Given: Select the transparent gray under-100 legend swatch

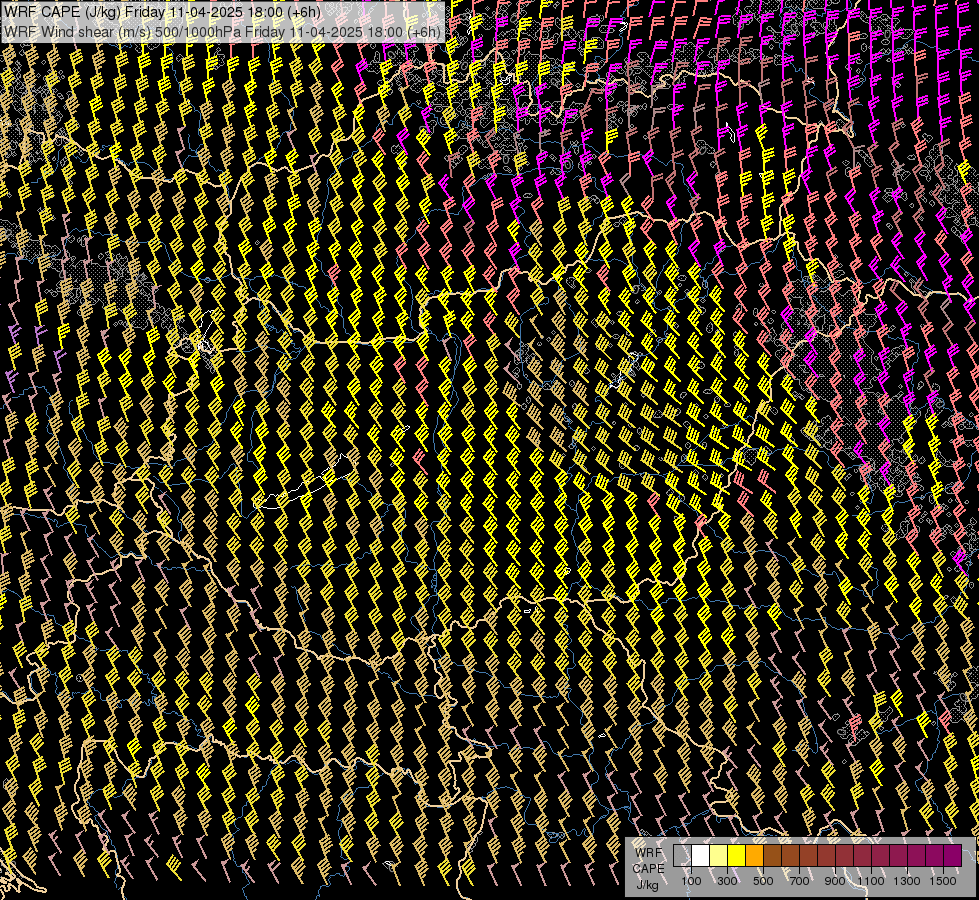Looking at the screenshot, I should pos(682,855).
